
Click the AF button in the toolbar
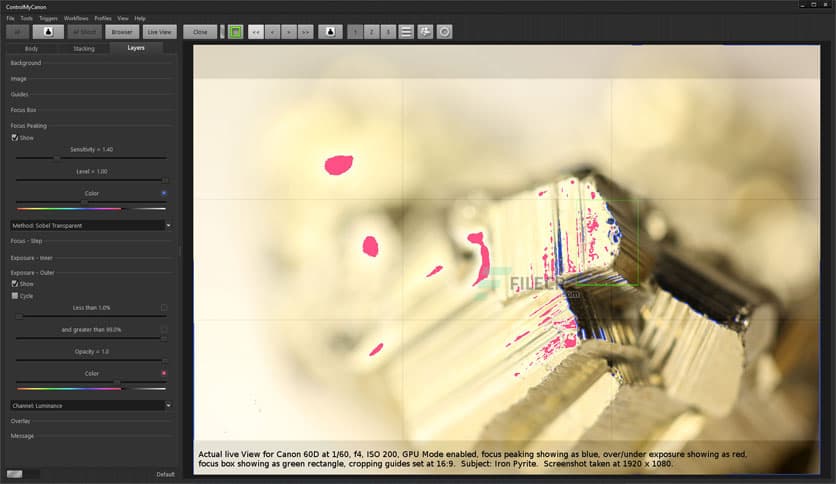pyautogui.click(x=18, y=32)
